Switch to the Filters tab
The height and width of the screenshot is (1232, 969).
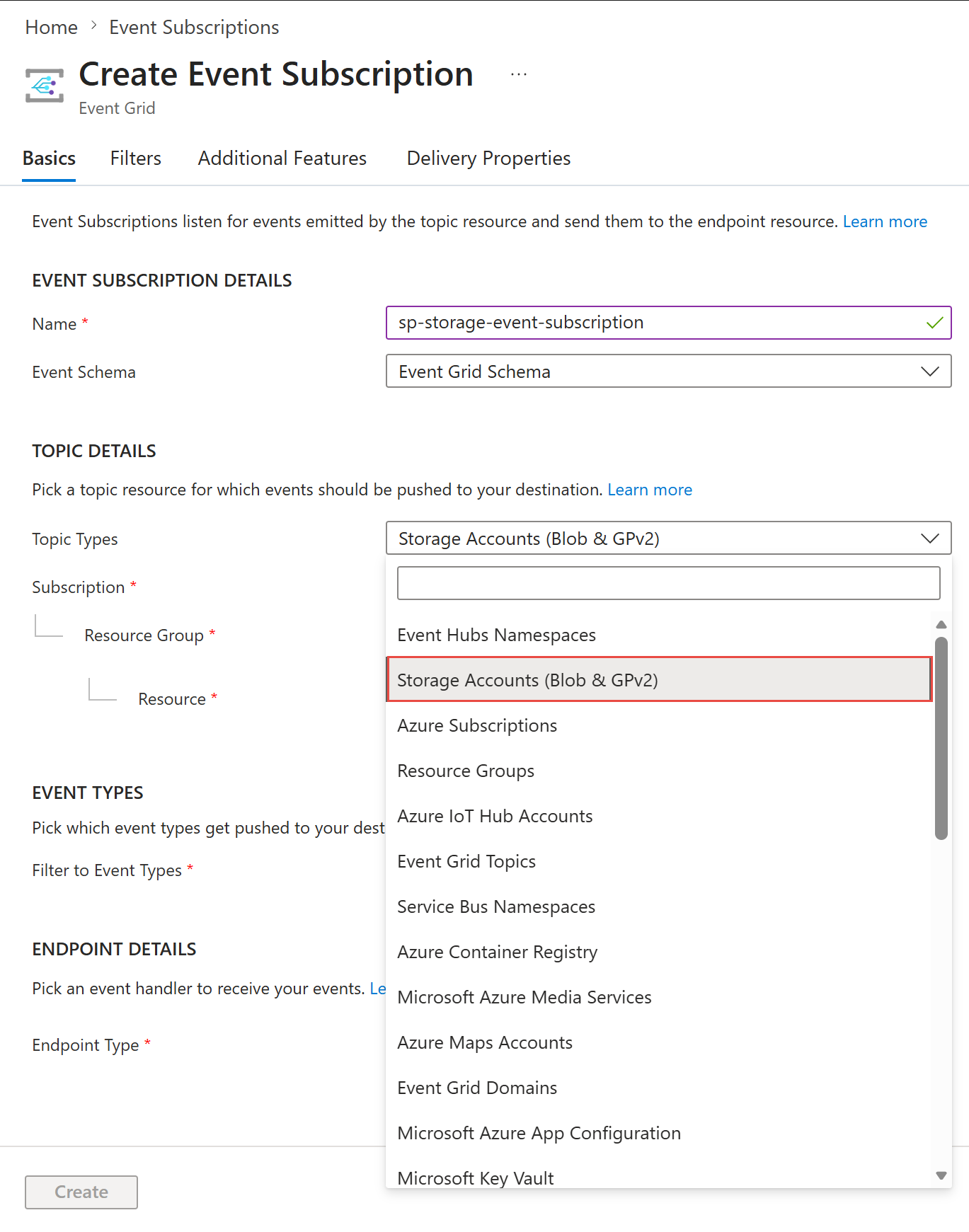(136, 159)
